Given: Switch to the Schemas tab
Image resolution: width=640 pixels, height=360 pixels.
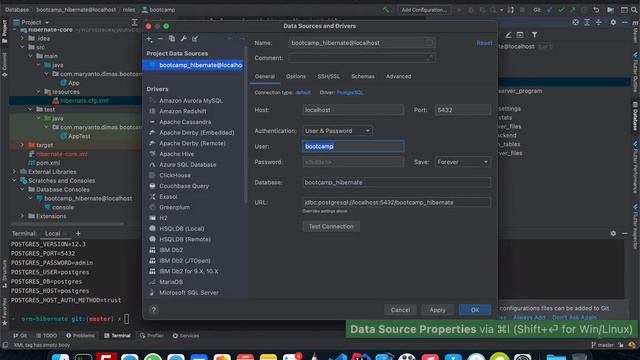Looking at the screenshot, I should point(363,76).
